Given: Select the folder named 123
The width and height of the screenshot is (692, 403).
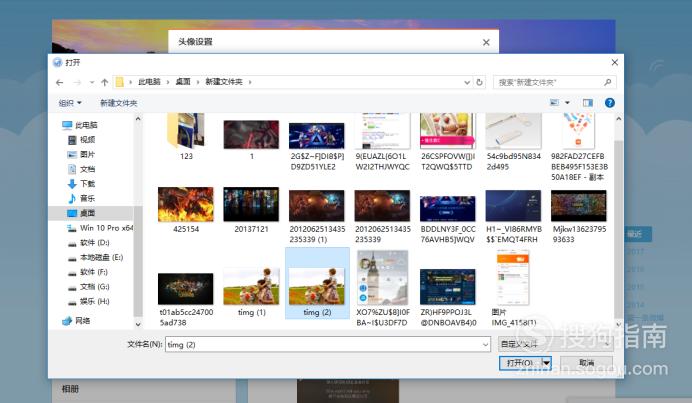Looking at the screenshot, I should [x=186, y=136].
